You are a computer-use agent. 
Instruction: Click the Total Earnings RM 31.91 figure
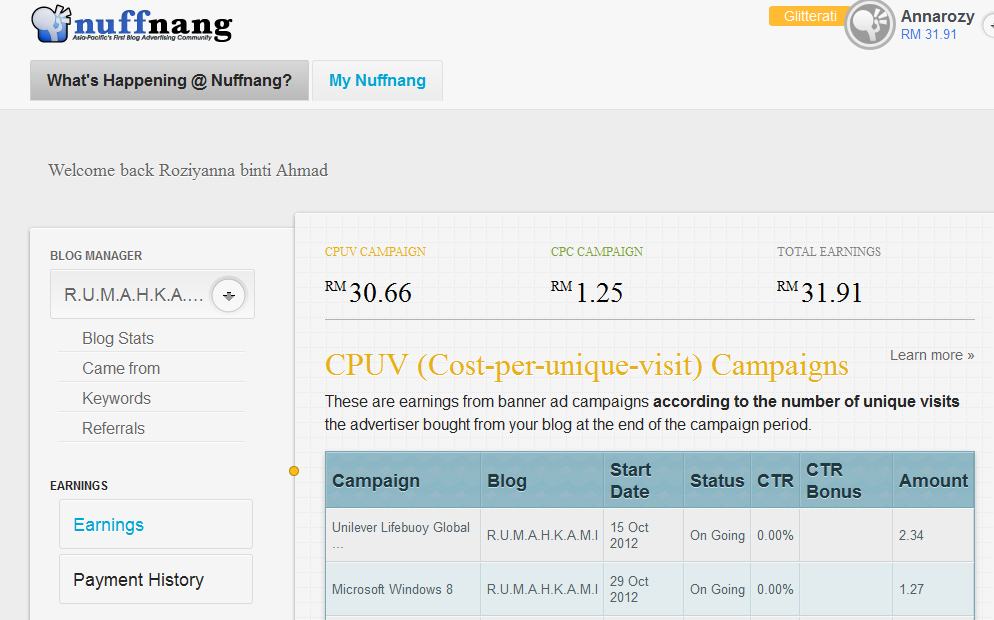820,292
